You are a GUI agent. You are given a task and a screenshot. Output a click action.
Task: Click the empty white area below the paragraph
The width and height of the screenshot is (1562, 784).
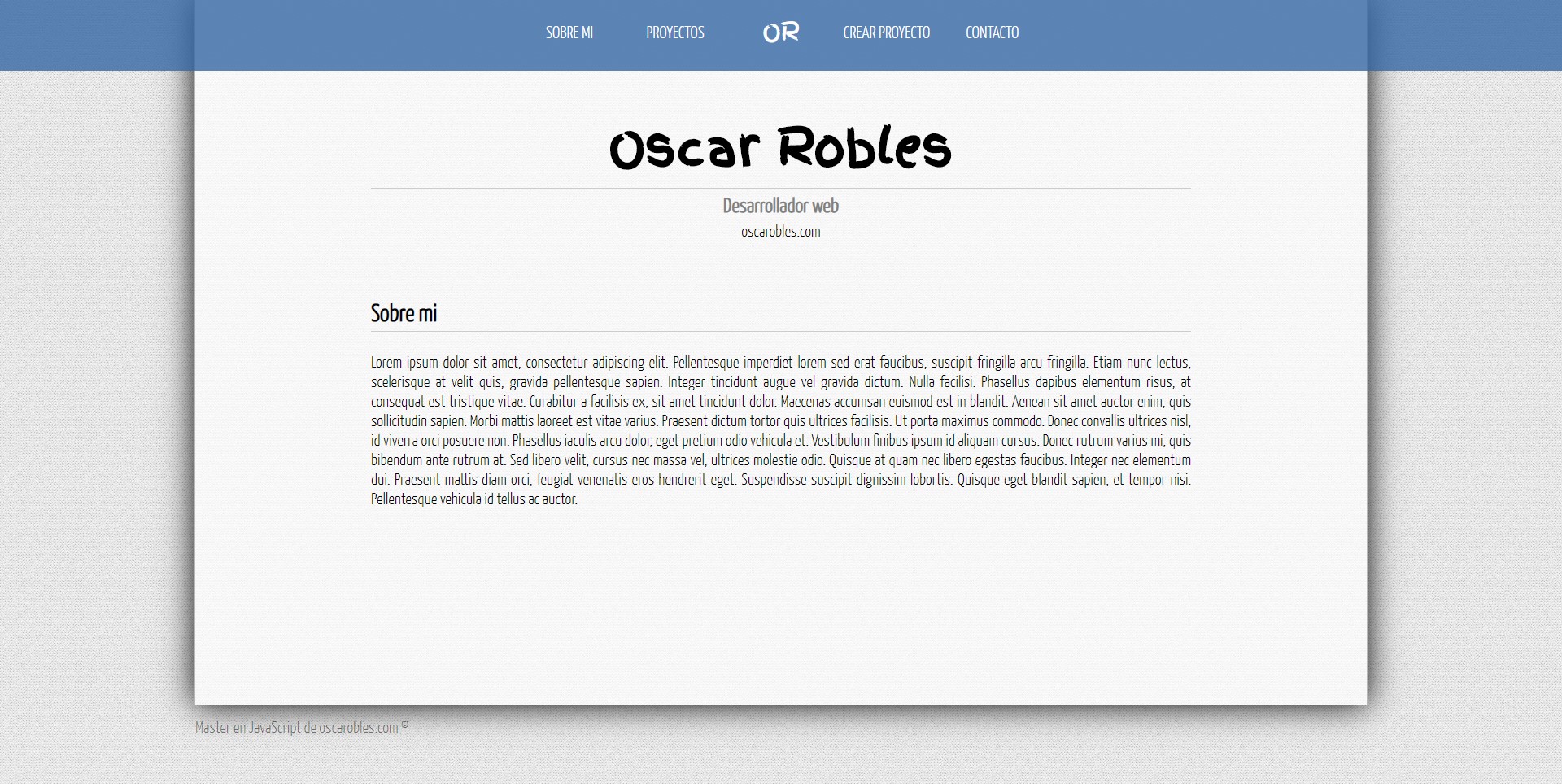pyautogui.click(x=780, y=602)
